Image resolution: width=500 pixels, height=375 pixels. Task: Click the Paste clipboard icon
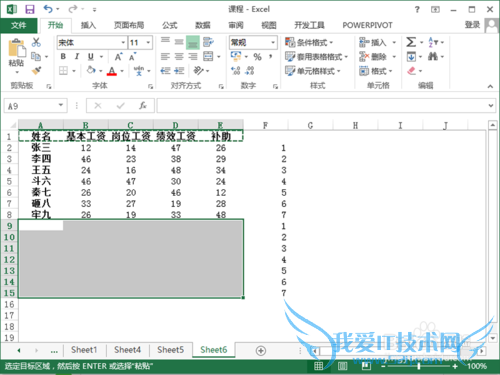(x=17, y=48)
